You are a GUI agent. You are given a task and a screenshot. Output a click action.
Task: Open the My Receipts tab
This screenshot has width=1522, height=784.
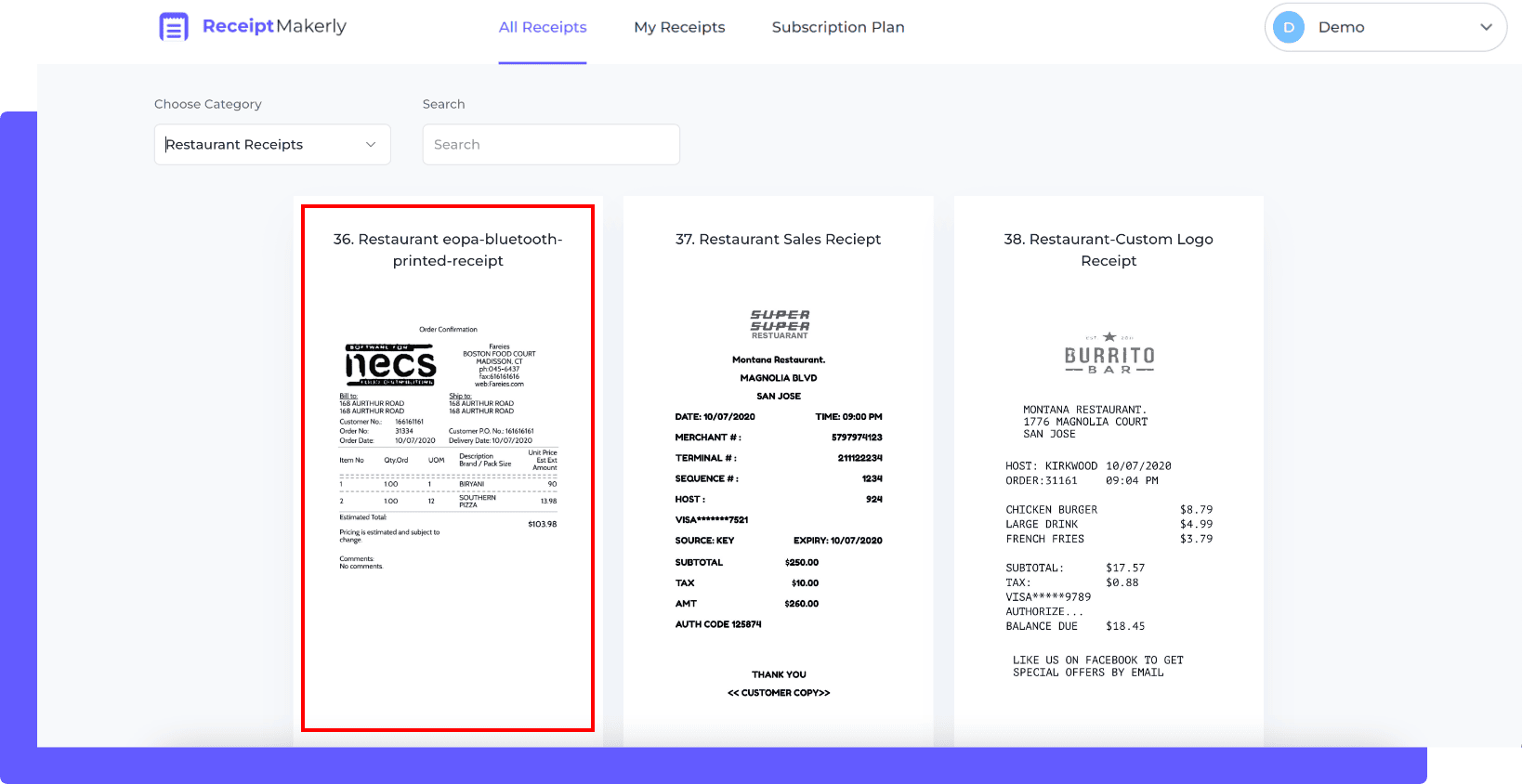679,27
